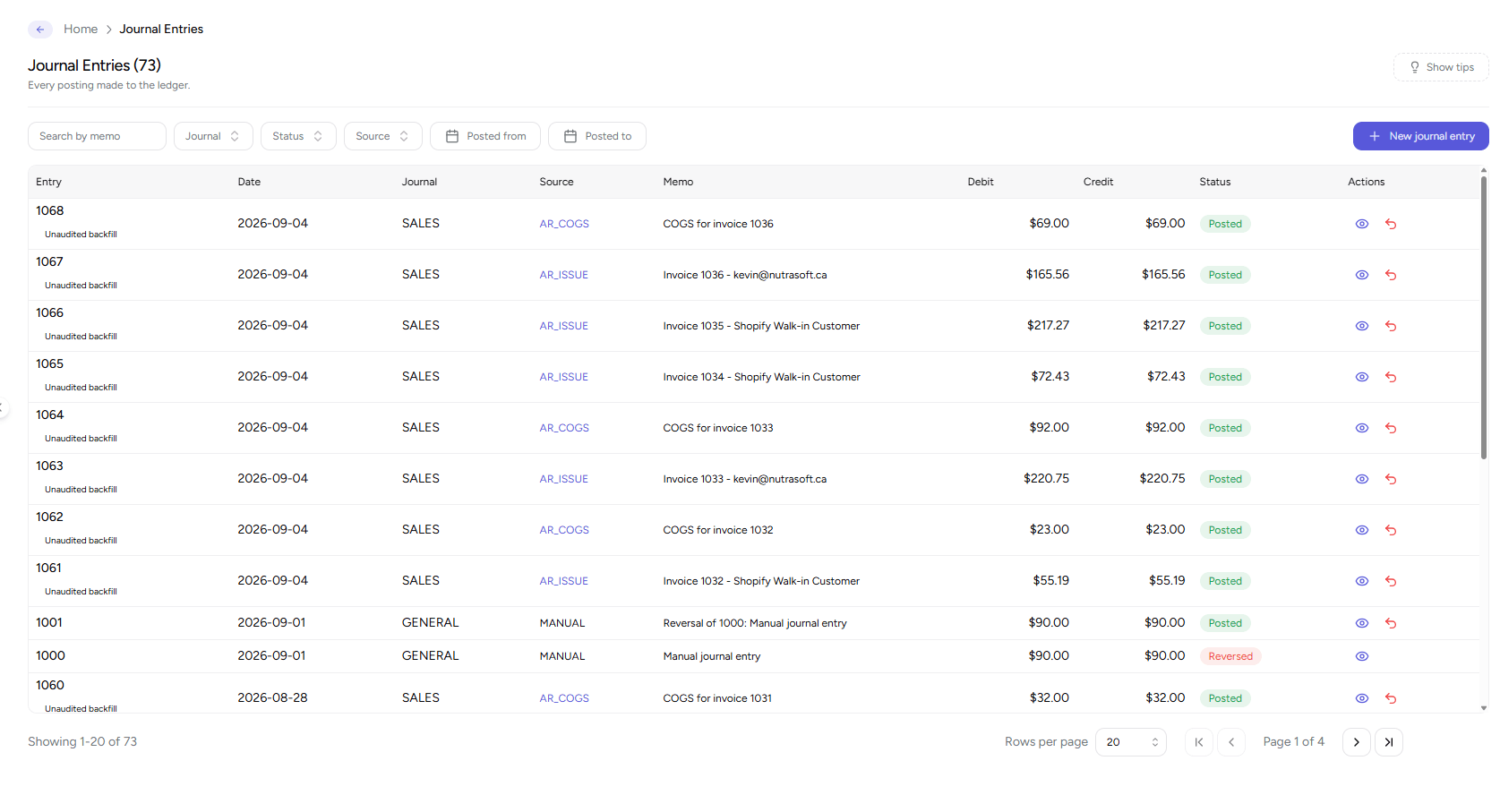The width and height of the screenshot is (1500, 812).
Task: Go to the first page
Action: pyautogui.click(x=1199, y=742)
